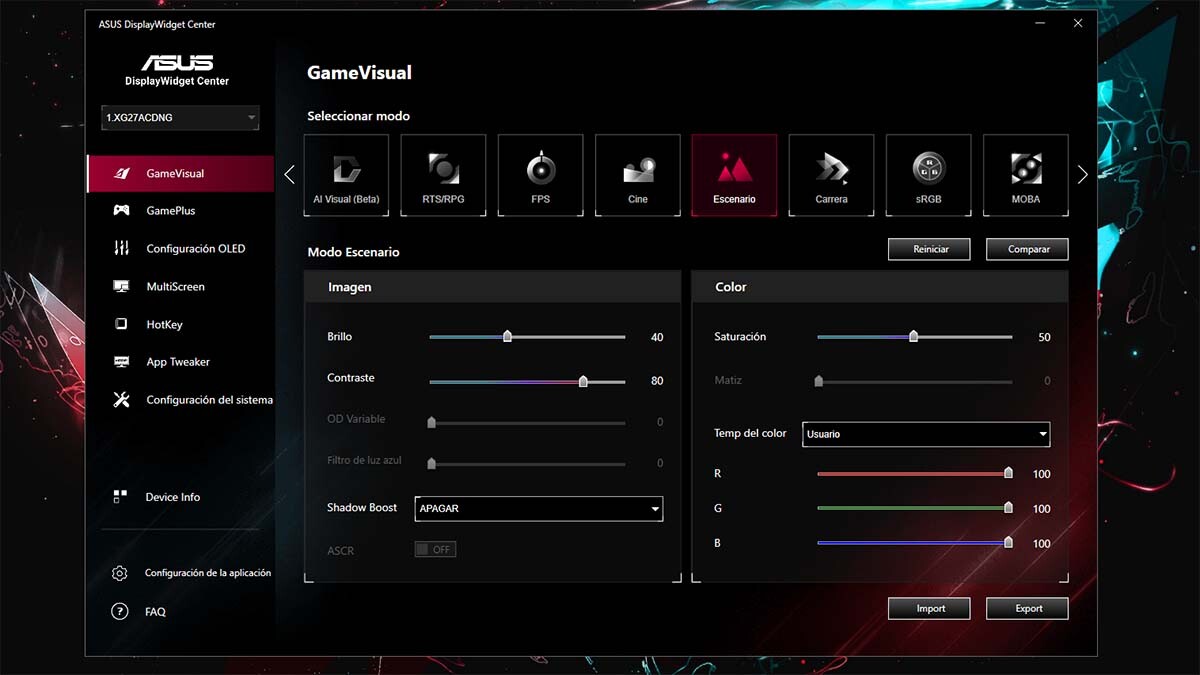
Task: Open Configuración de la aplicación
Action: tap(208, 573)
